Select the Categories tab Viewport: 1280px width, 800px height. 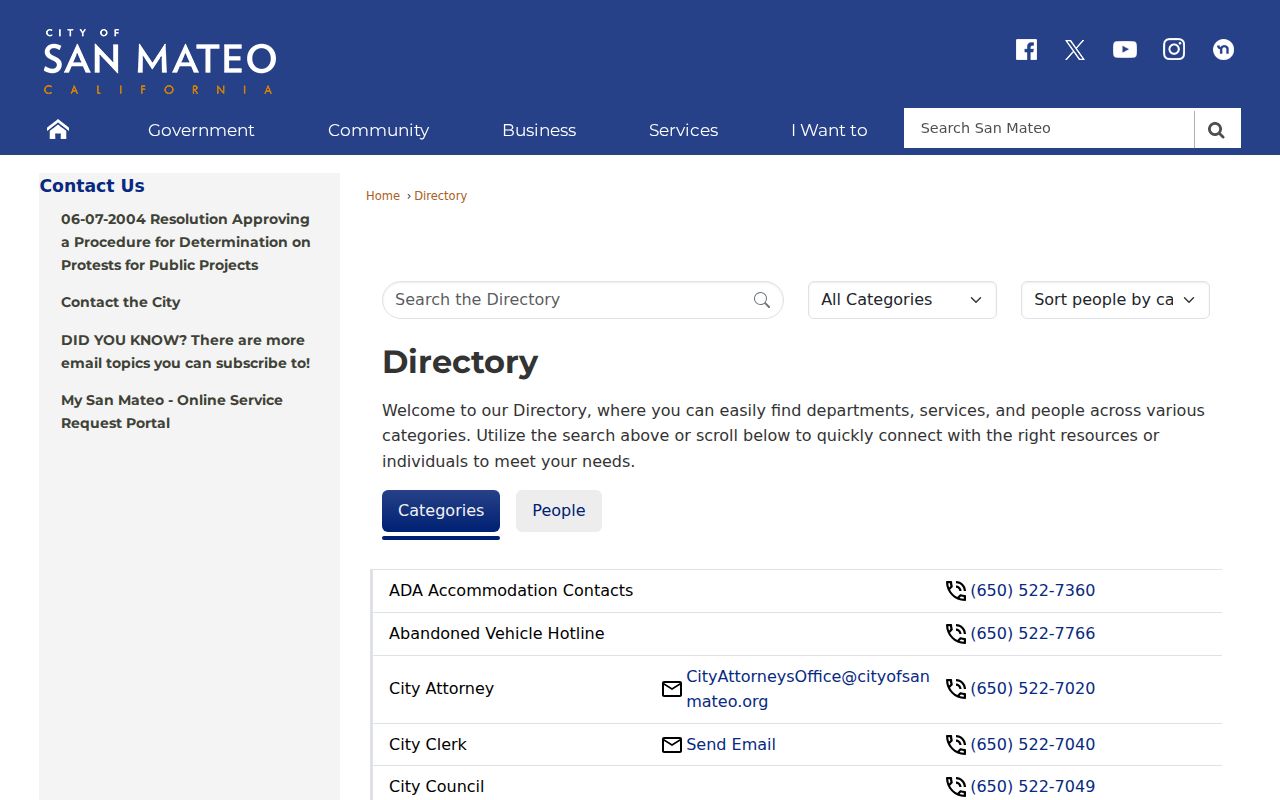click(x=441, y=511)
